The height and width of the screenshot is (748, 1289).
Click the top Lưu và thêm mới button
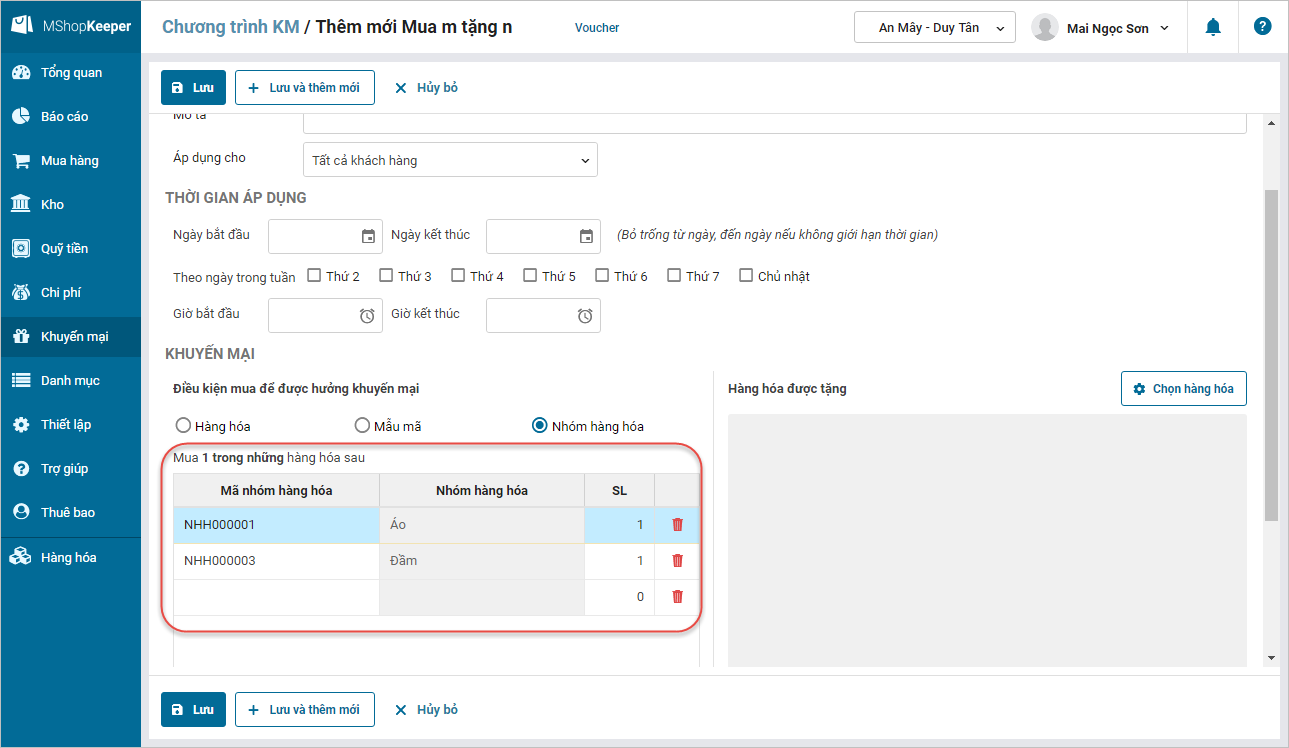tap(304, 88)
